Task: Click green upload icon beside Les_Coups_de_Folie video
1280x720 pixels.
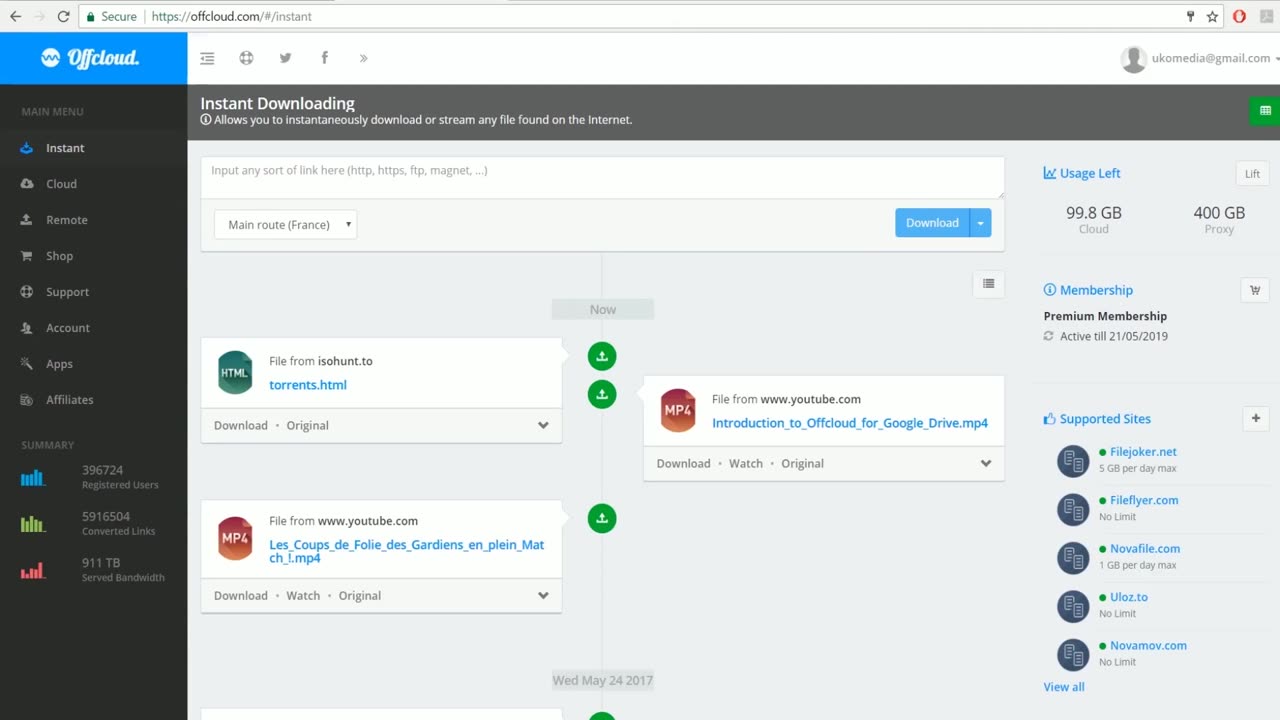Action: pos(602,518)
